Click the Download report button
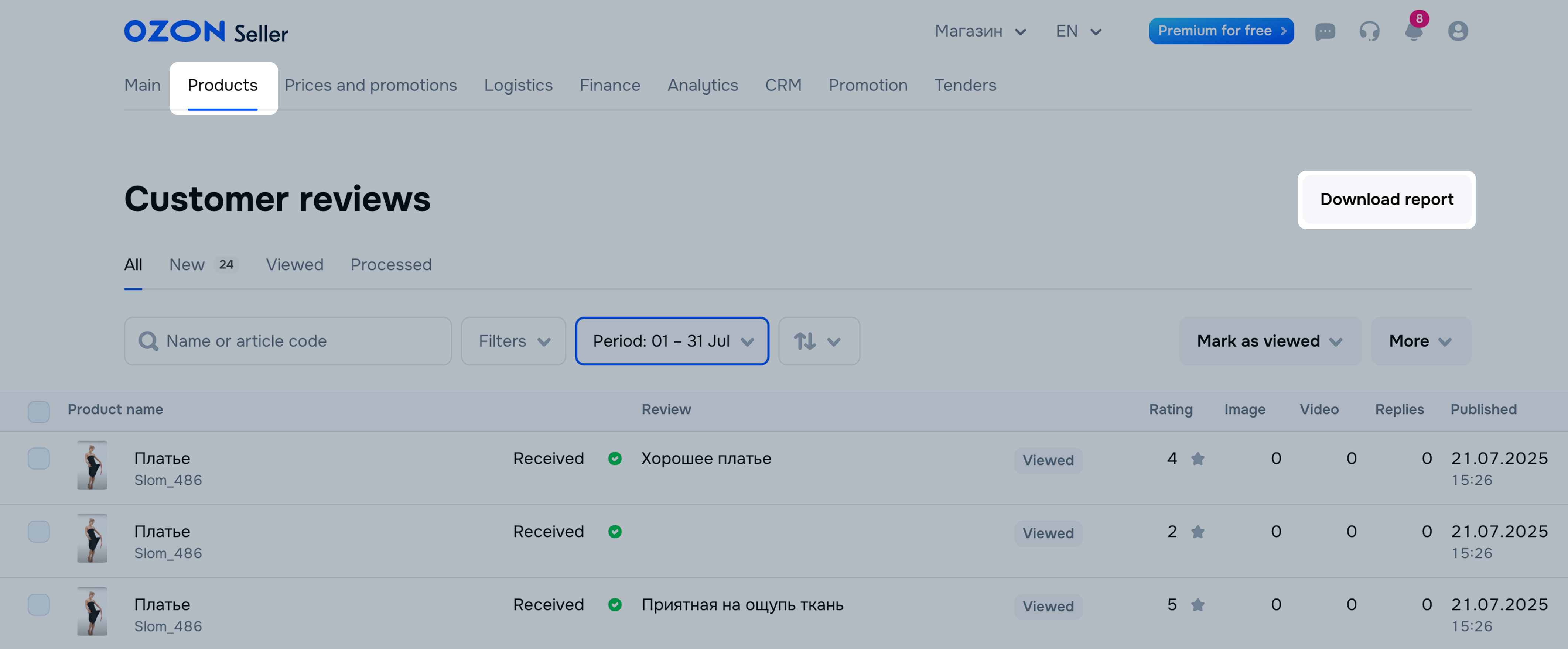1568x649 pixels. (x=1387, y=199)
